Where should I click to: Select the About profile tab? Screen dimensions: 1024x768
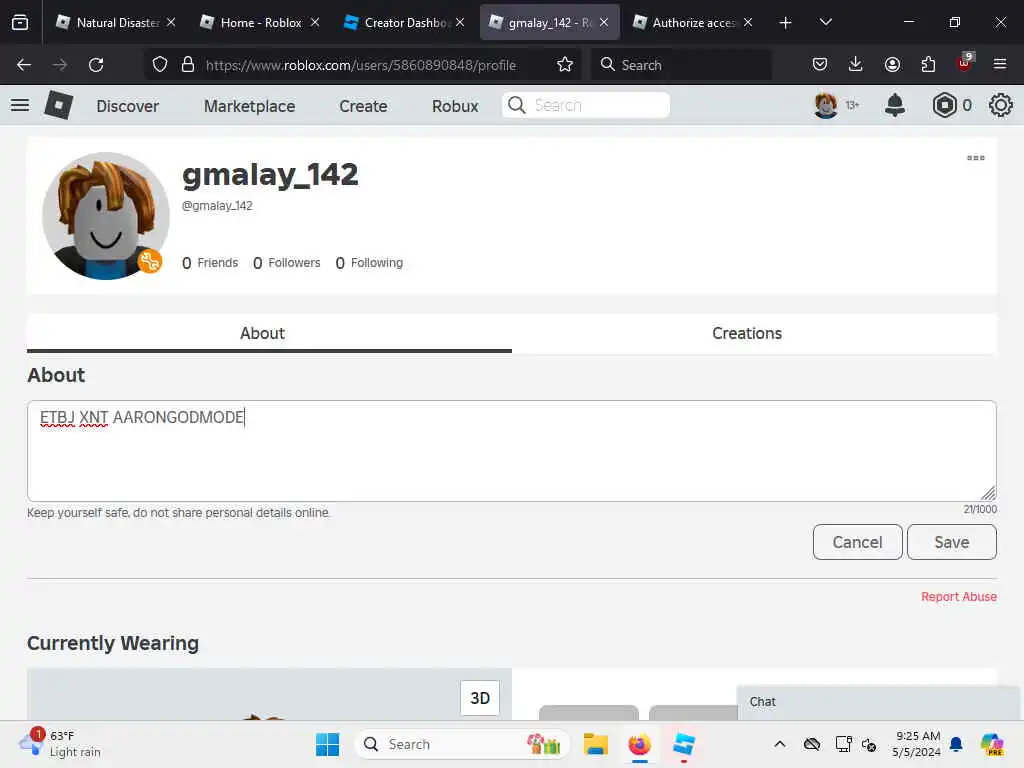click(269, 333)
